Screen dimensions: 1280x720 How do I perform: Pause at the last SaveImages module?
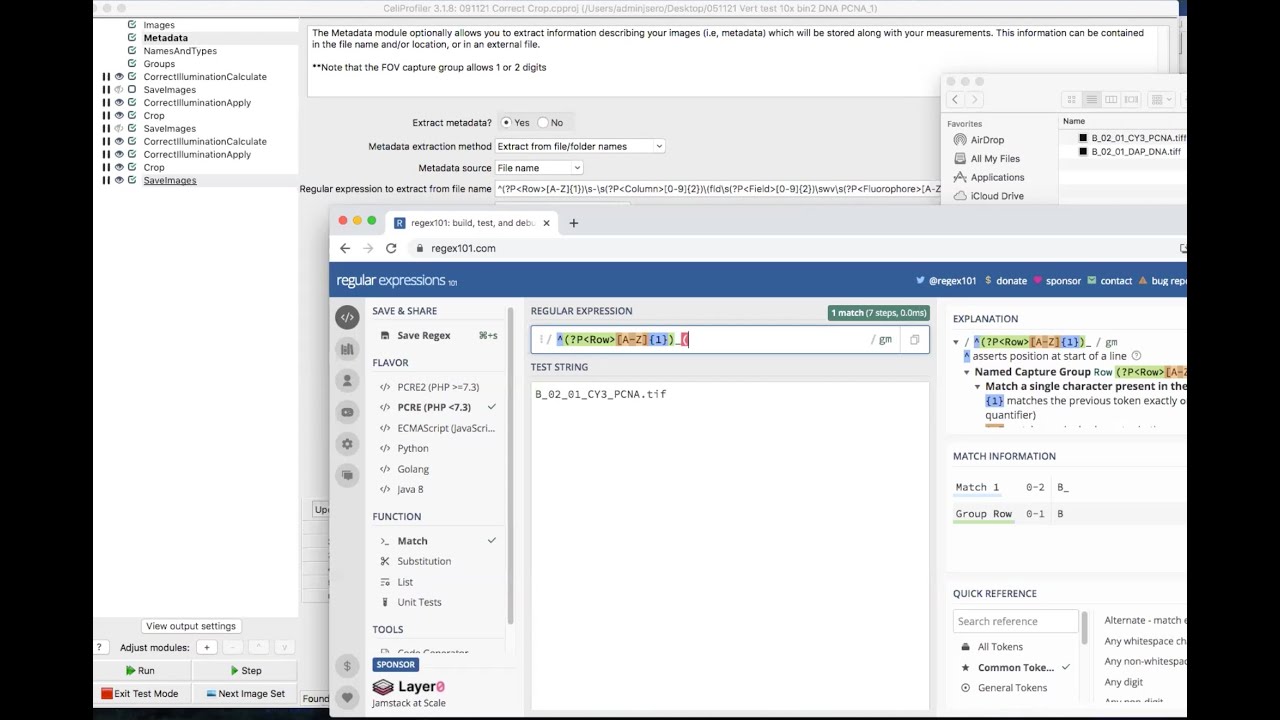pyautogui.click(x=106, y=180)
